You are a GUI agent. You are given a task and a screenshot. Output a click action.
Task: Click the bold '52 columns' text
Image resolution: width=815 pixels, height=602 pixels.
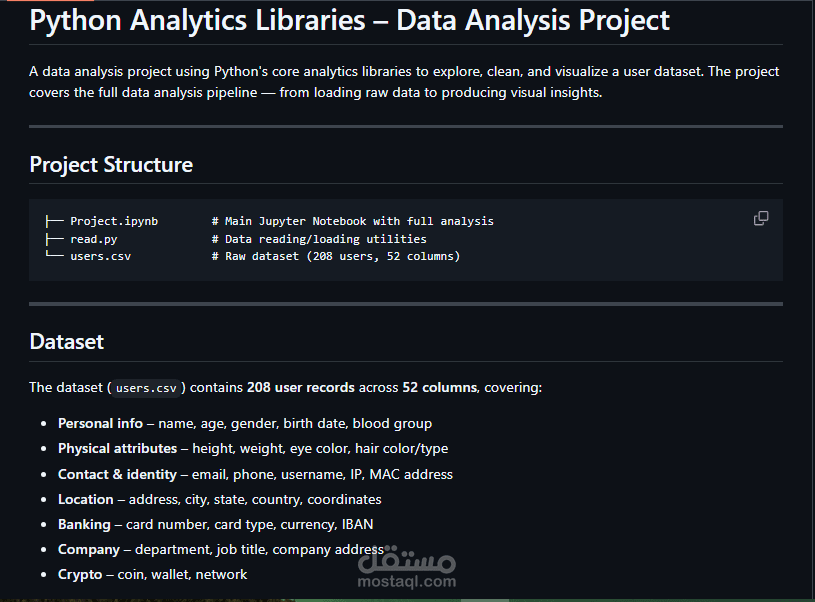[x=439, y=387]
